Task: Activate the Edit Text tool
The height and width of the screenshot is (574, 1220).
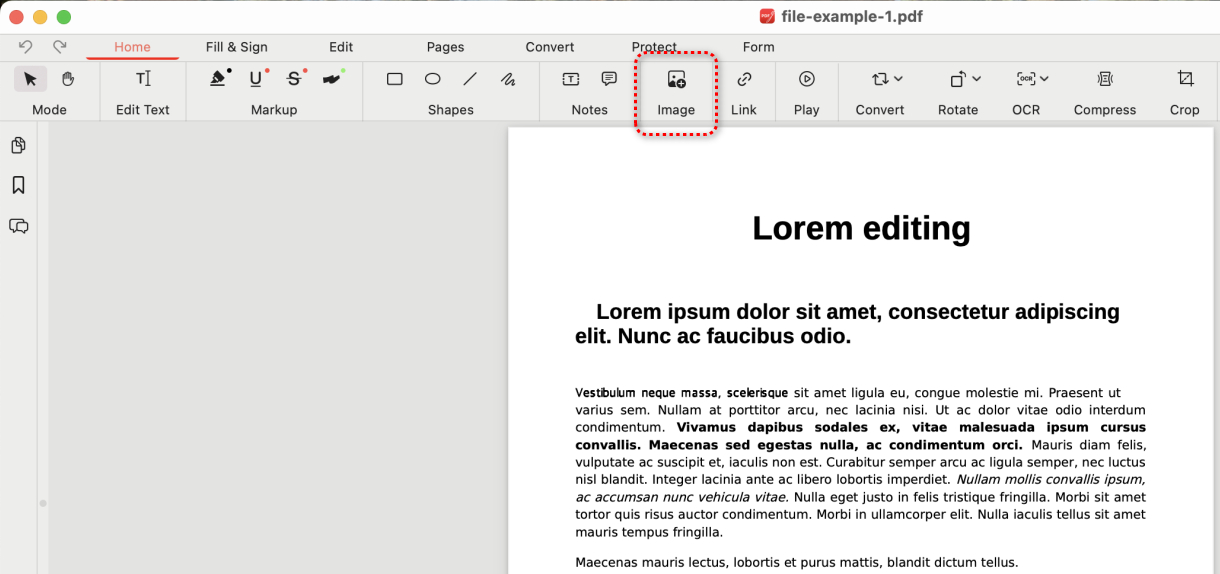Action: click(x=143, y=79)
